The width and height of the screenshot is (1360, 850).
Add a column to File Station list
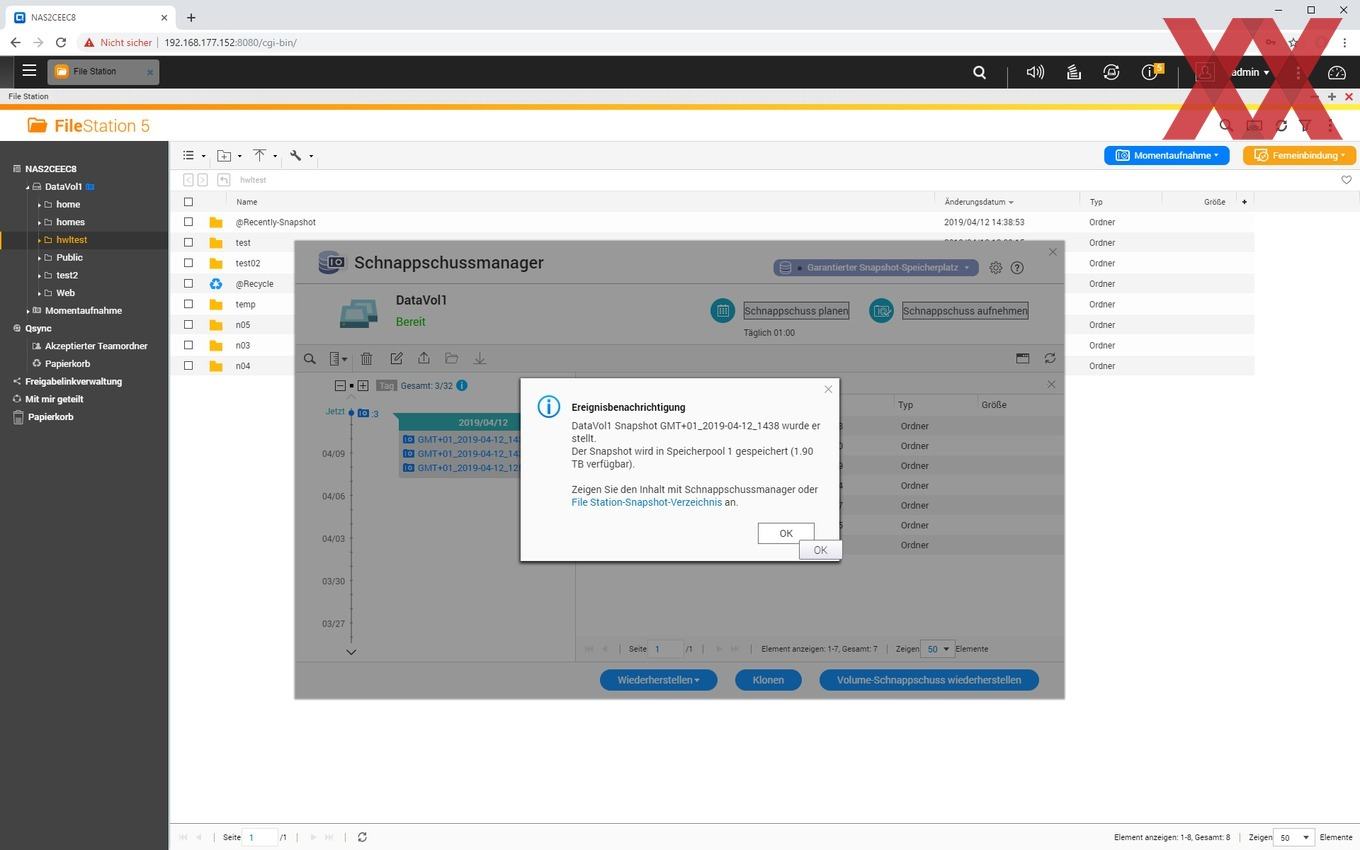coord(1244,202)
